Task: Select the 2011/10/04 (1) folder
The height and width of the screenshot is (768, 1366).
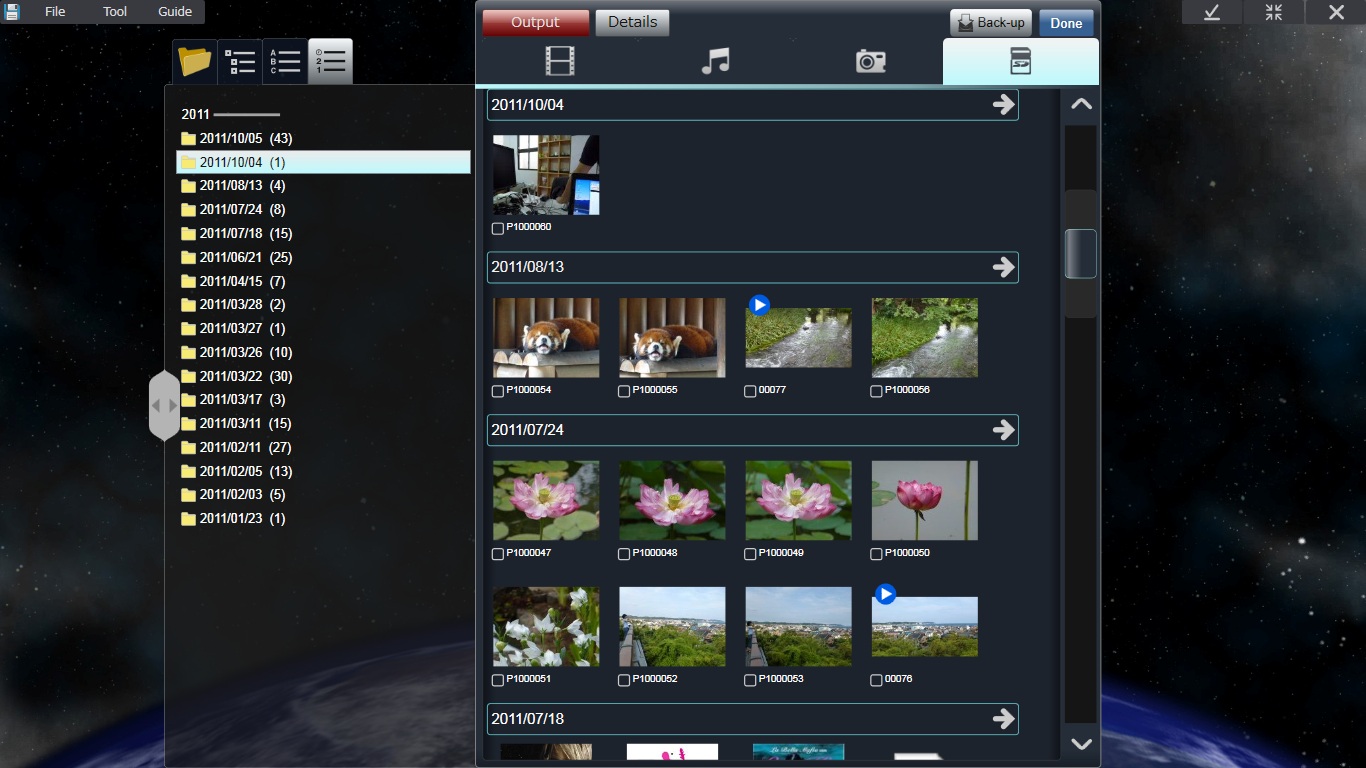Action: click(323, 162)
